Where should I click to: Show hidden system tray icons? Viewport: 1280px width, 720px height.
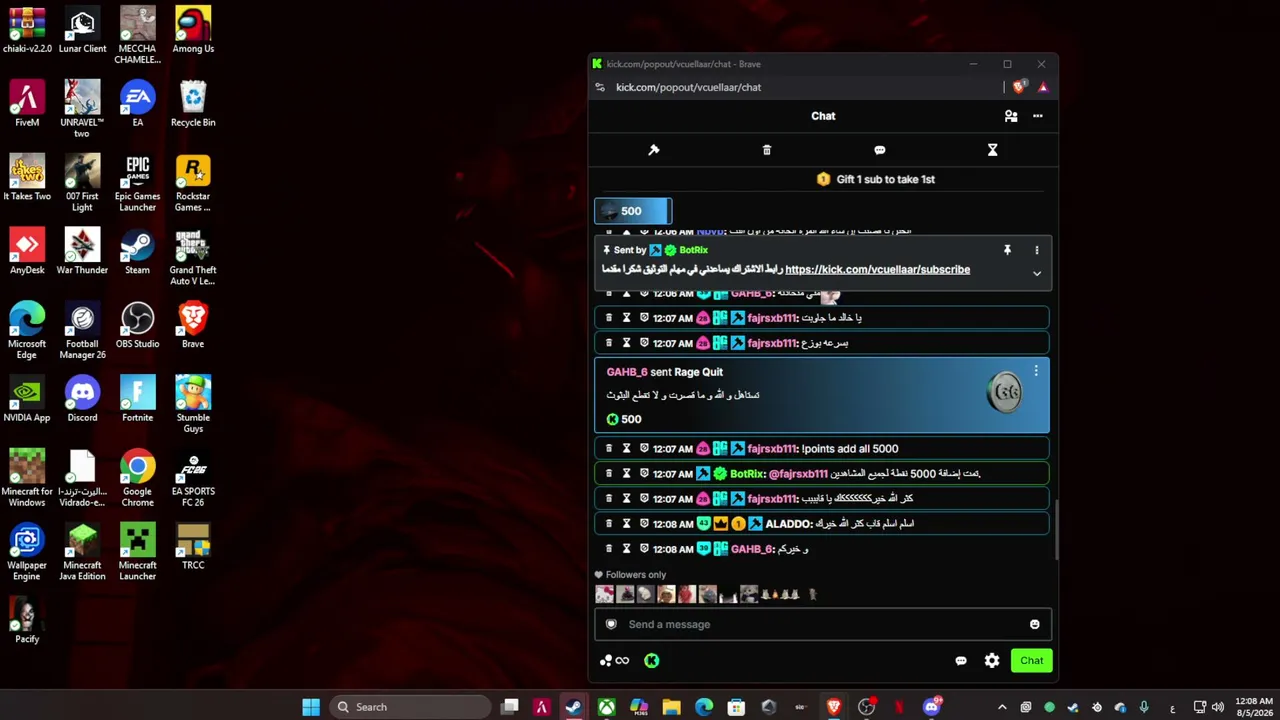pyautogui.click(x=1003, y=707)
